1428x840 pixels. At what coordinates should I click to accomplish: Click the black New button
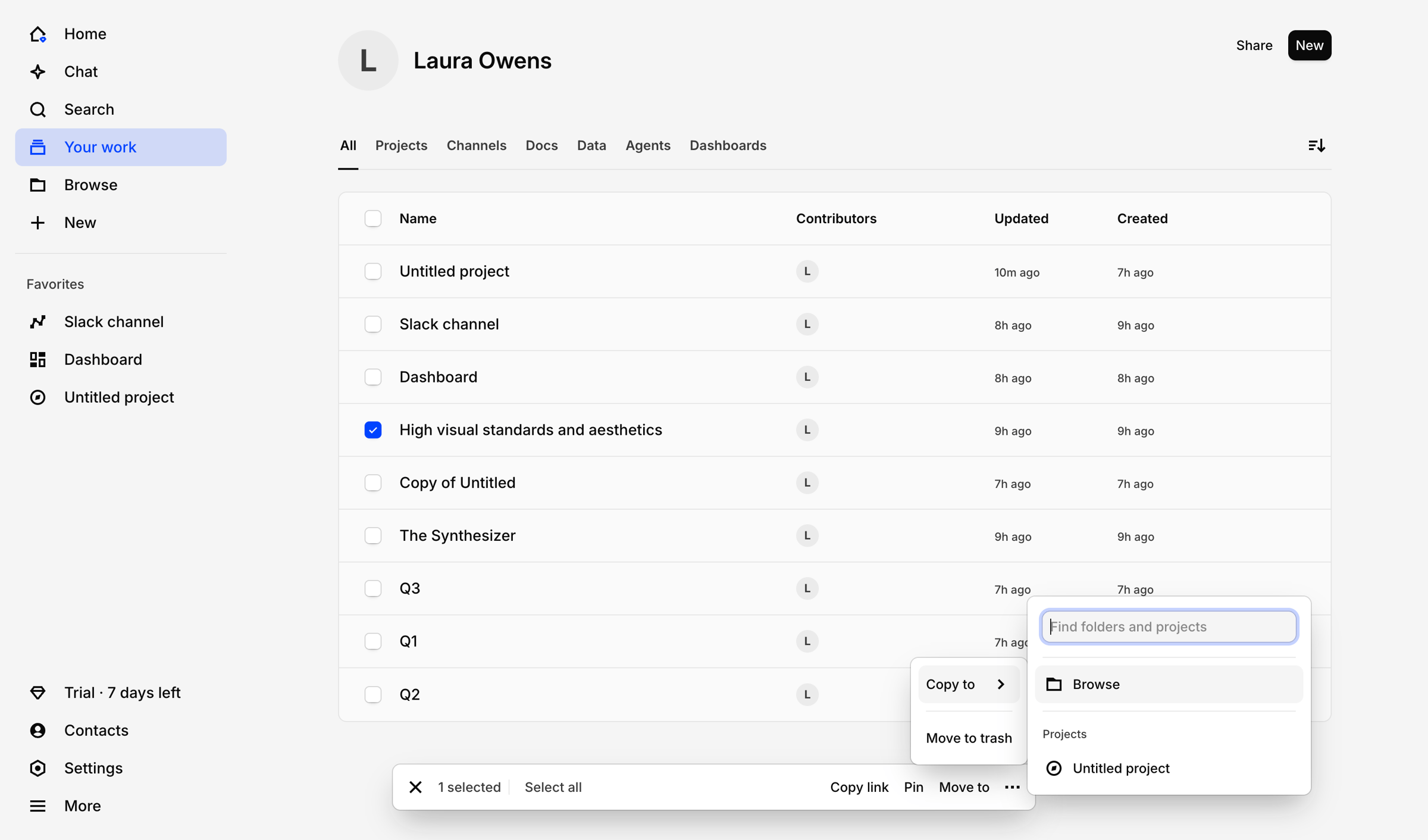pos(1310,45)
